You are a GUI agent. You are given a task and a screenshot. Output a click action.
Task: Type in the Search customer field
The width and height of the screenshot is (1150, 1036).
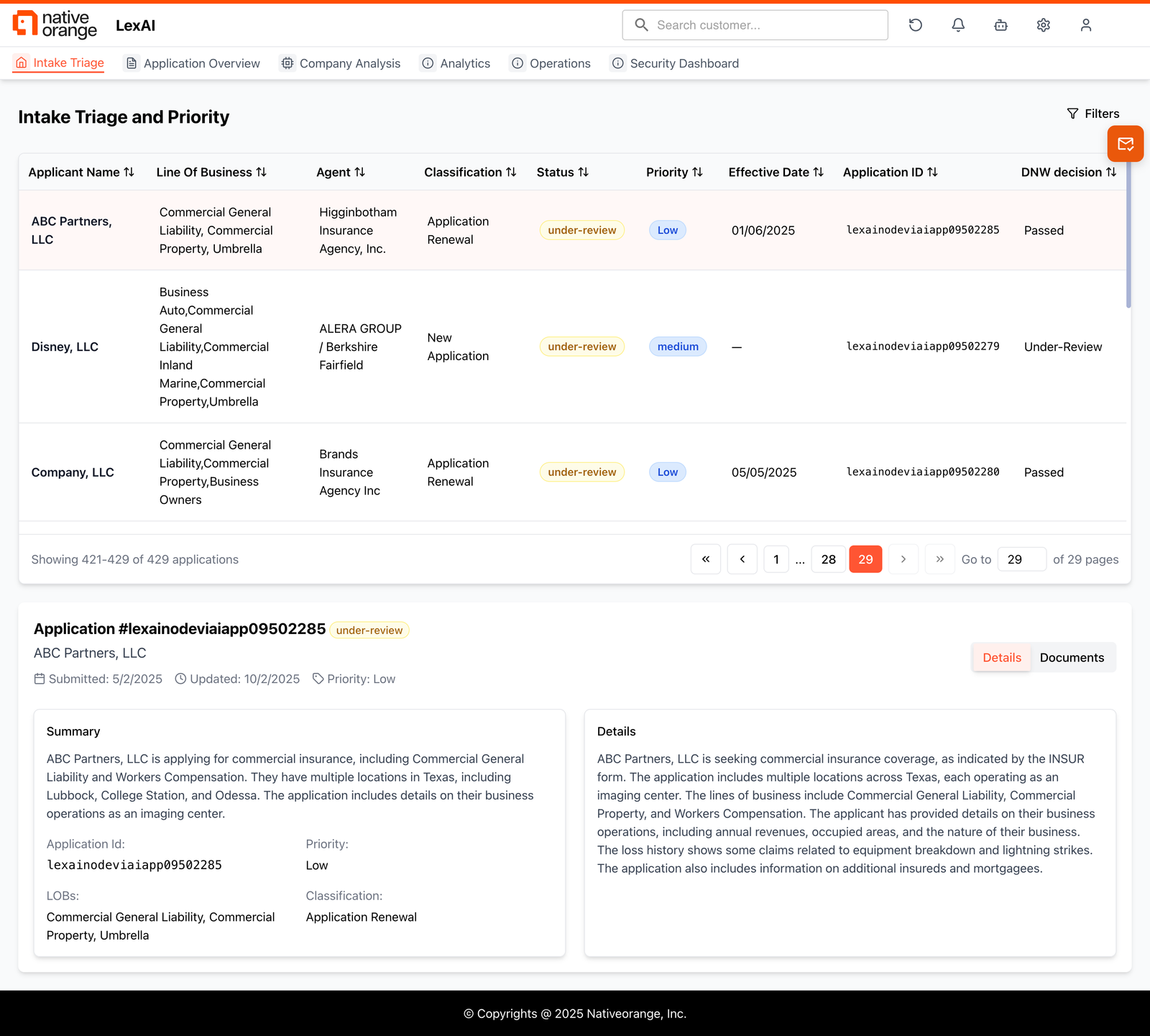[755, 24]
